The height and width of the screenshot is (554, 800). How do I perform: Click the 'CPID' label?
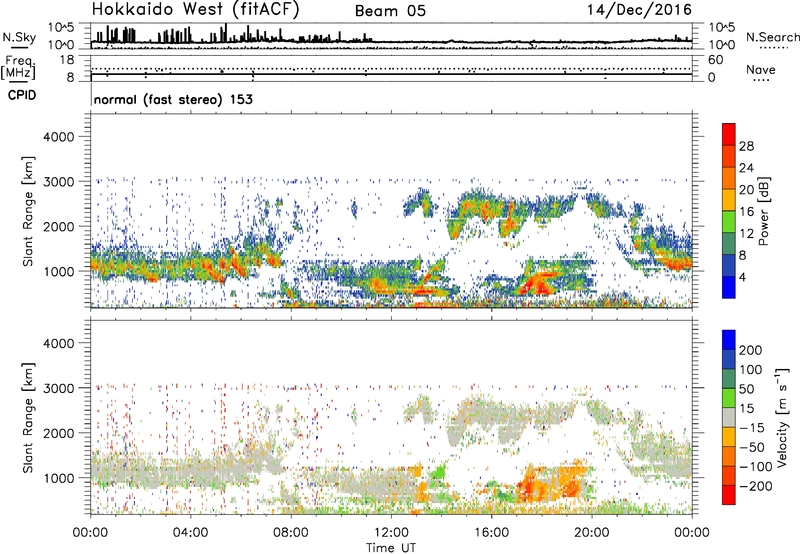click(x=22, y=95)
